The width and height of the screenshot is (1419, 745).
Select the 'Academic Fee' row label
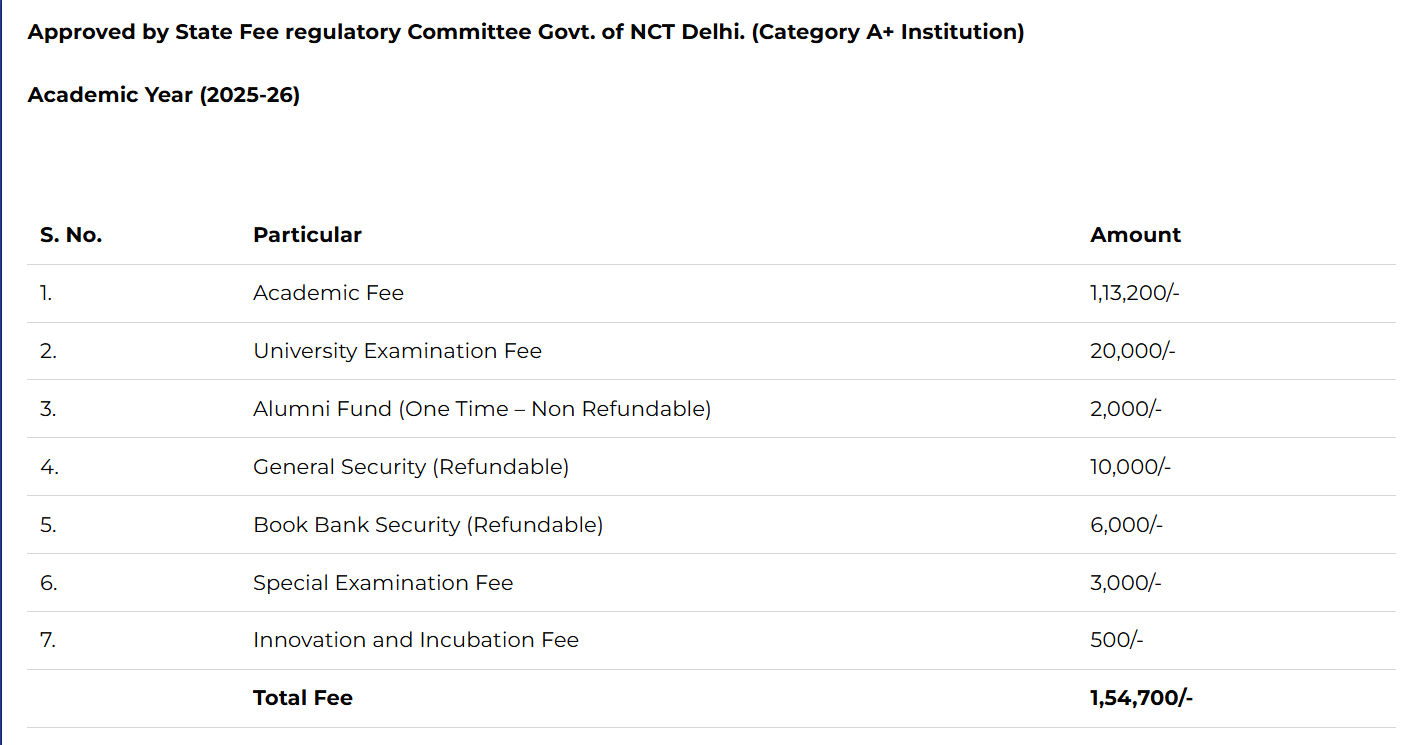point(328,293)
